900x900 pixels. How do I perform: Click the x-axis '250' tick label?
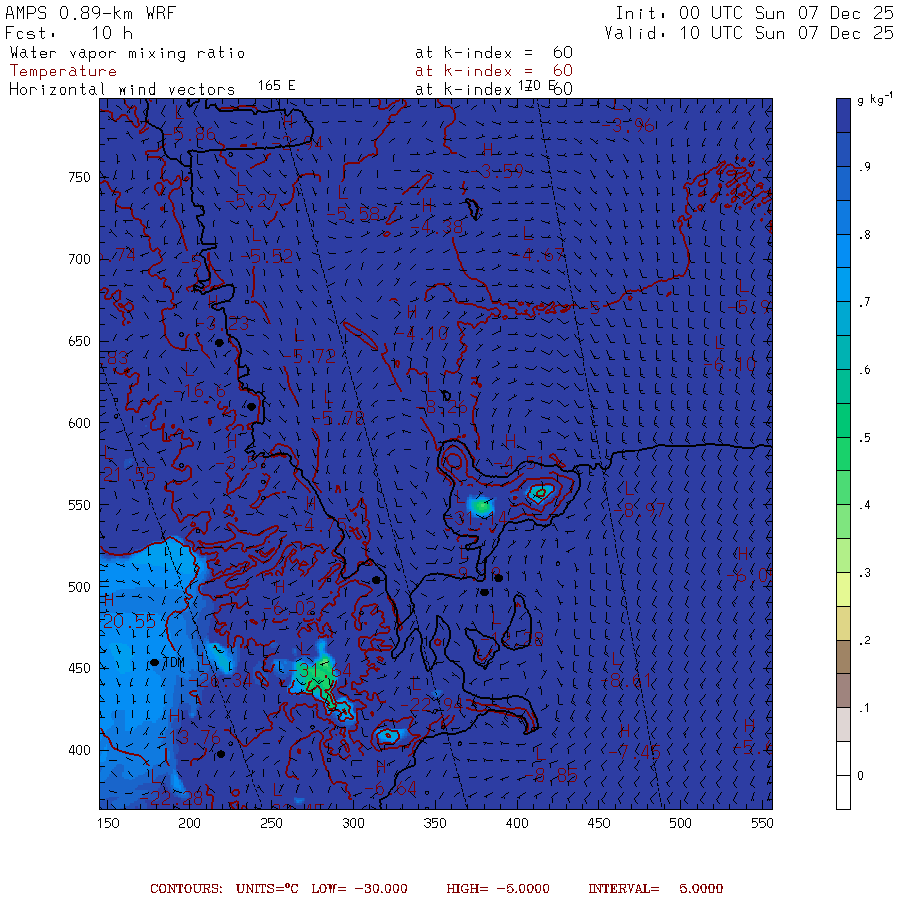pyautogui.click(x=271, y=823)
